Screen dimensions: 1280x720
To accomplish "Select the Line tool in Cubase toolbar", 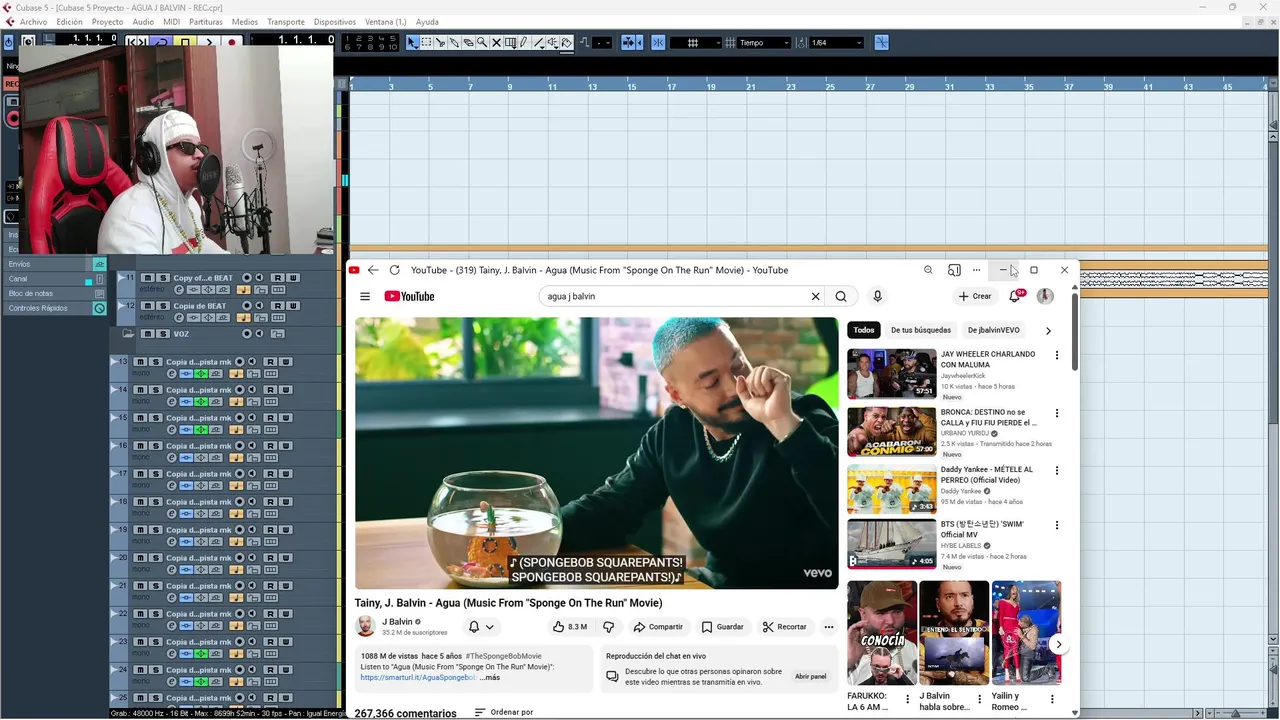I will 539,43.
